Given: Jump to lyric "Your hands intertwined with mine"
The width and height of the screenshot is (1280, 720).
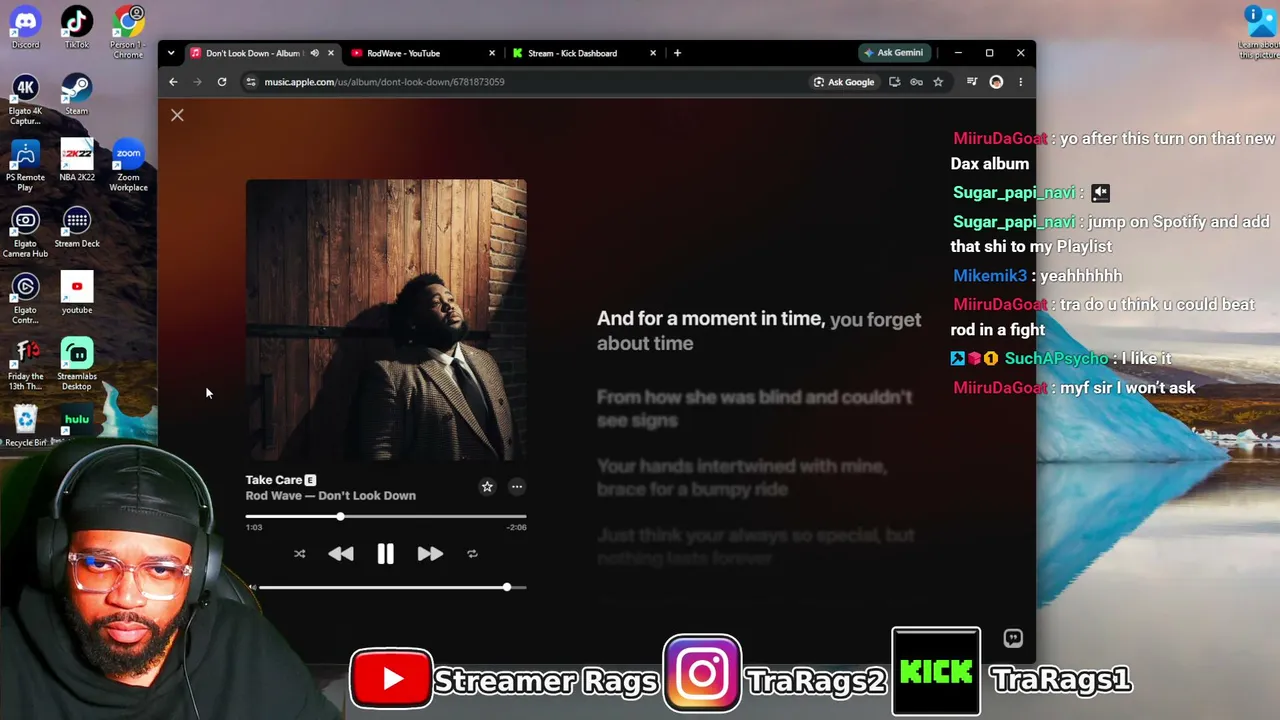Looking at the screenshot, I should point(742,477).
